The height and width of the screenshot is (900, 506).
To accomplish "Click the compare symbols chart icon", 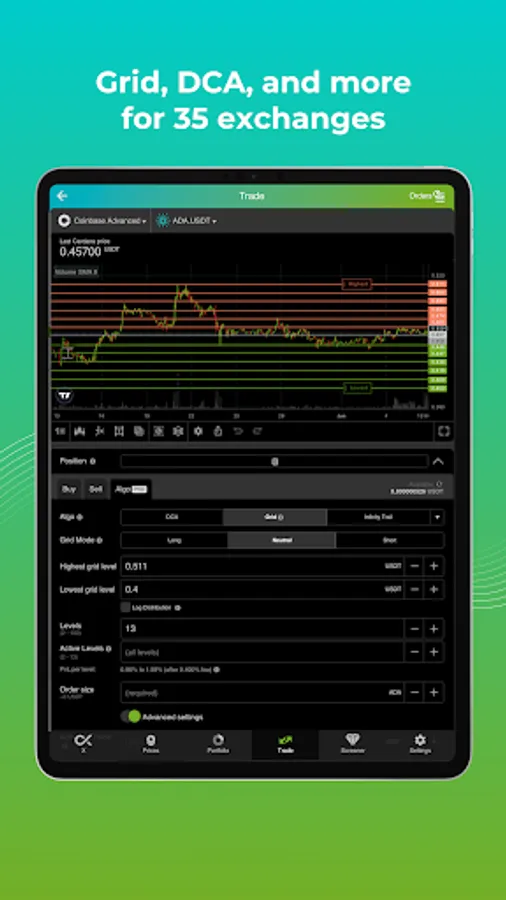I will point(100,431).
